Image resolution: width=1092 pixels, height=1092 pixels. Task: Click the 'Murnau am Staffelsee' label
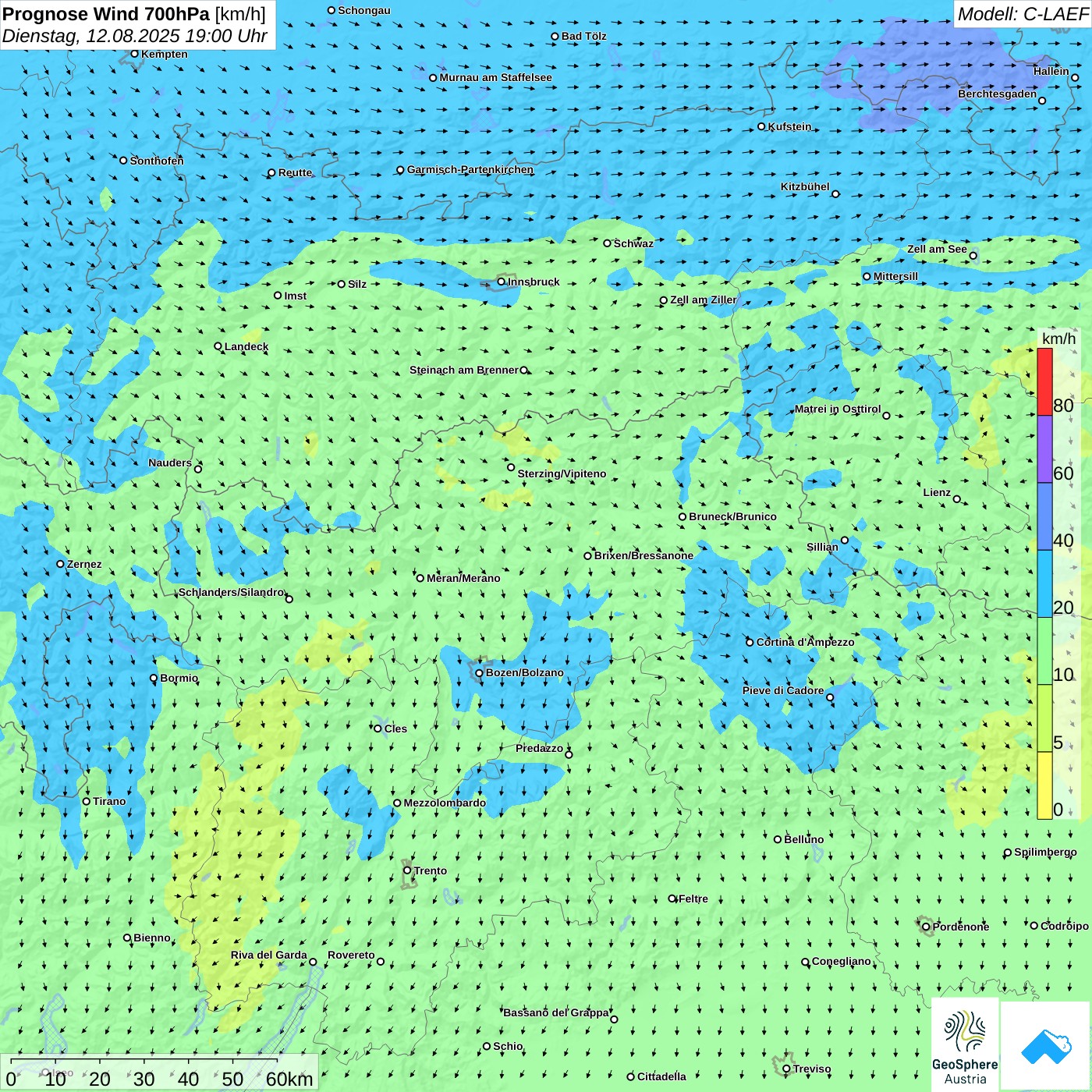click(496, 77)
